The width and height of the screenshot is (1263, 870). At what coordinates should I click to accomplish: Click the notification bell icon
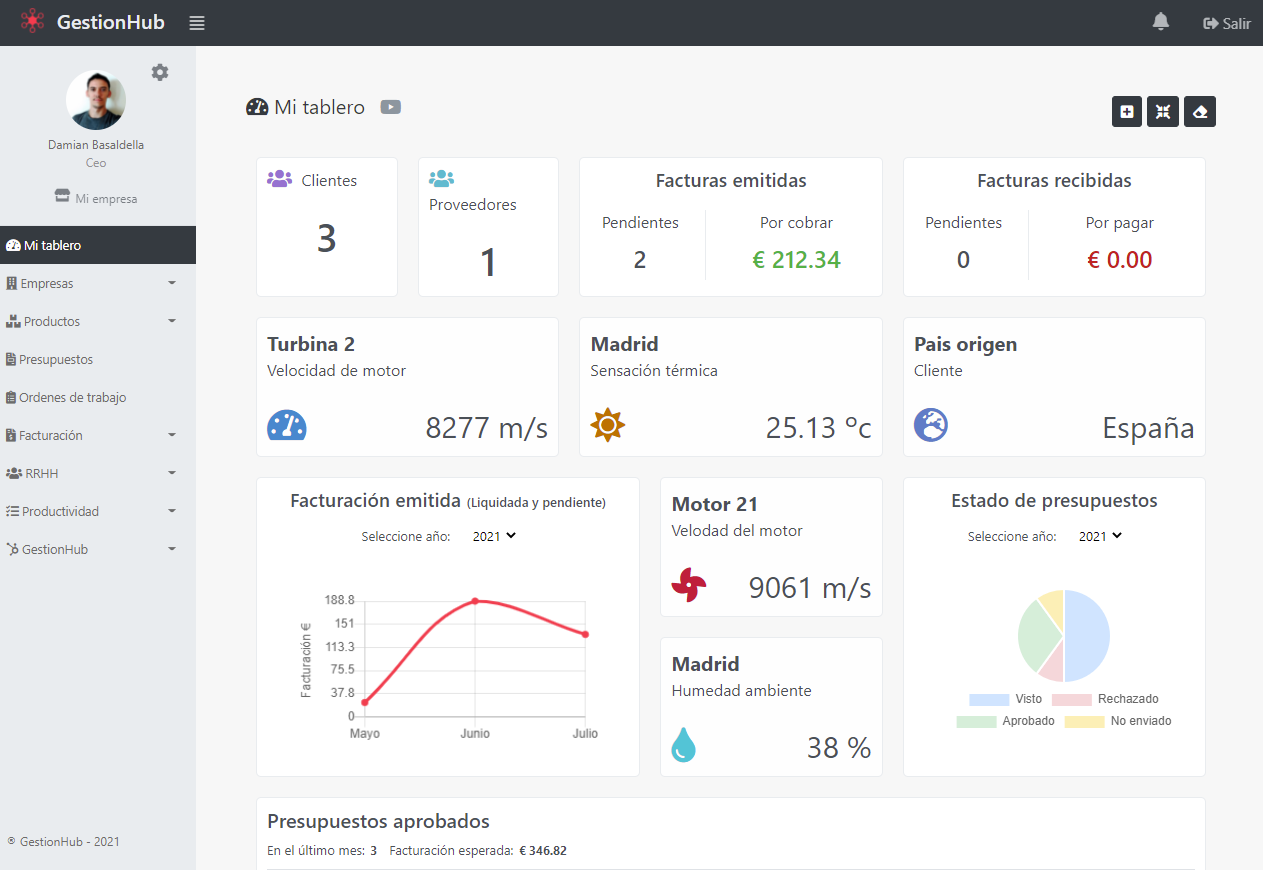[1160, 22]
